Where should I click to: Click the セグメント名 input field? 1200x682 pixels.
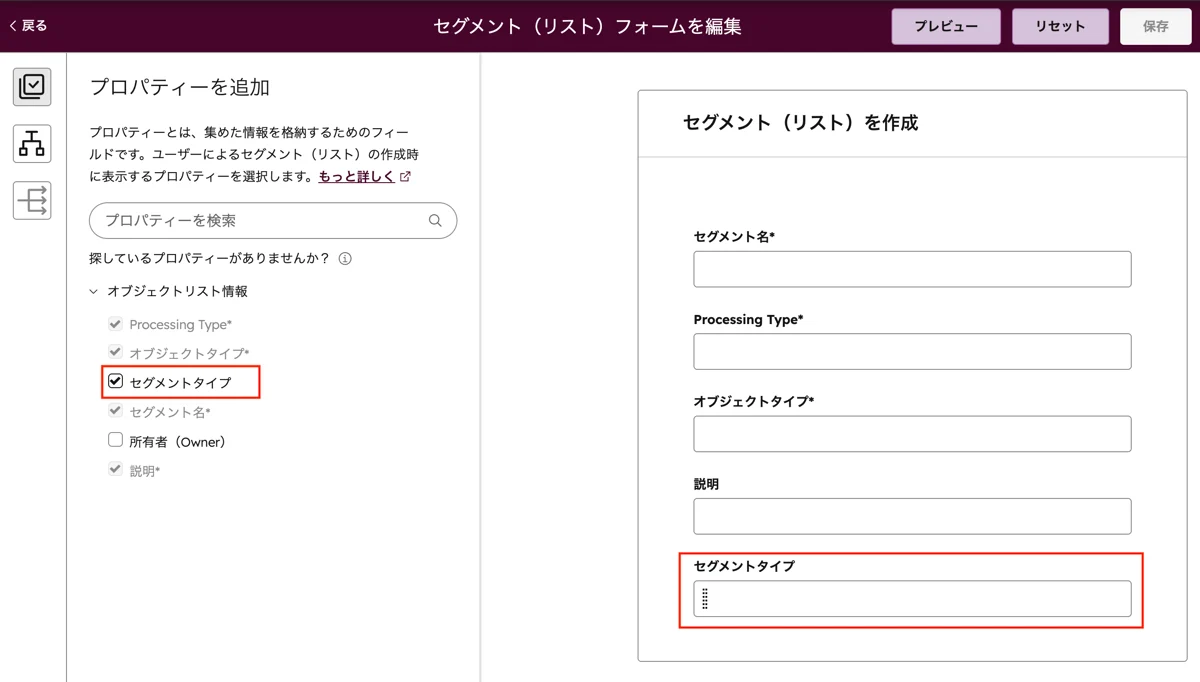tap(911, 269)
